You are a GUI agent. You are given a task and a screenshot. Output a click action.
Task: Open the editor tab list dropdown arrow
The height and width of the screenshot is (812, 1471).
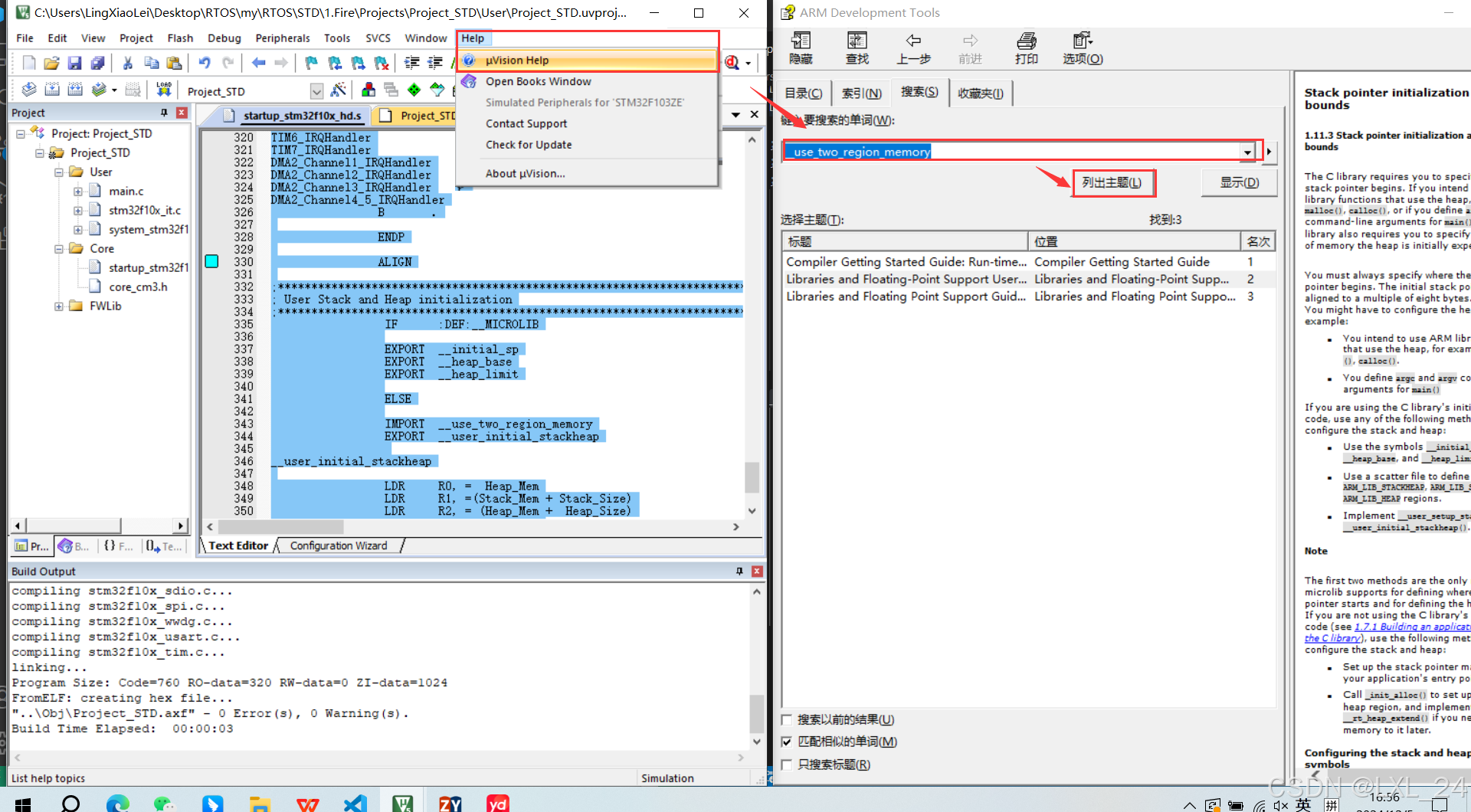pos(735,114)
